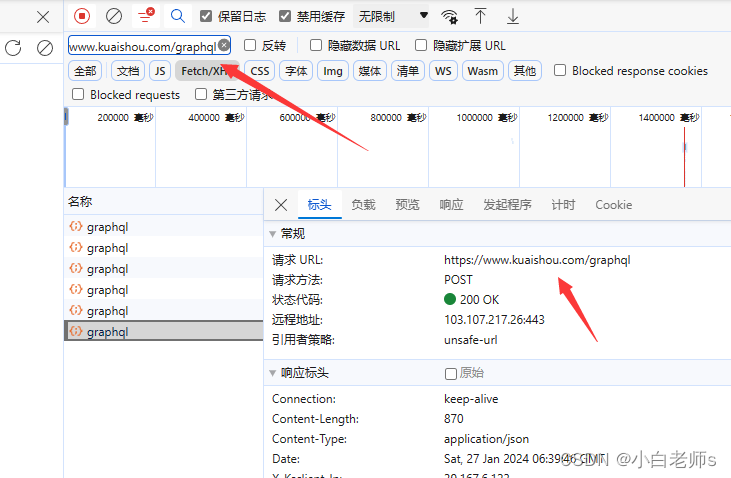This screenshot has height=478, width=731.
Task: Switch to the 预览 preview tab
Action: [407, 205]
